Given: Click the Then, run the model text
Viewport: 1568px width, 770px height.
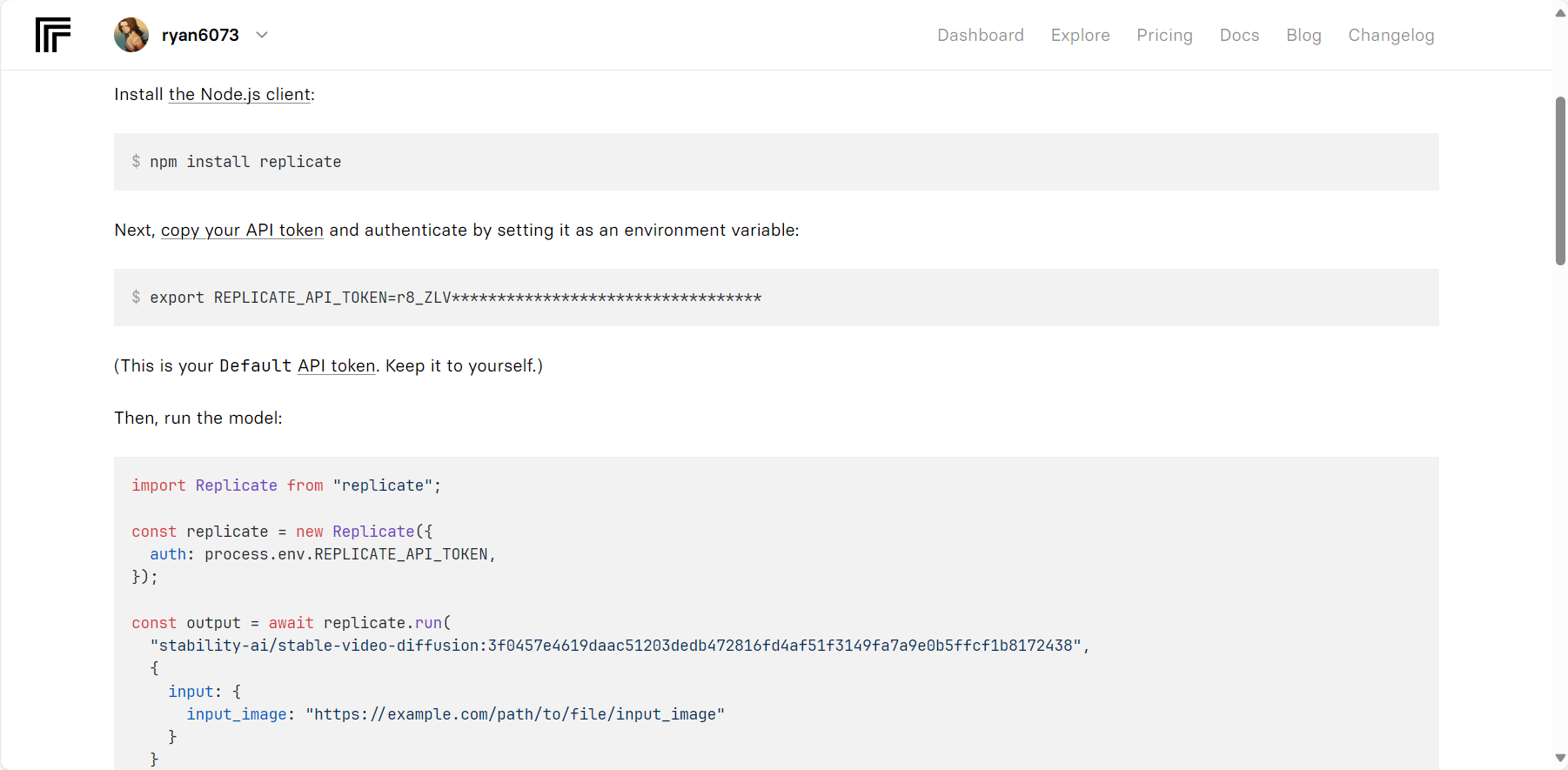Looking at the screenshot, I should [198, 418].
